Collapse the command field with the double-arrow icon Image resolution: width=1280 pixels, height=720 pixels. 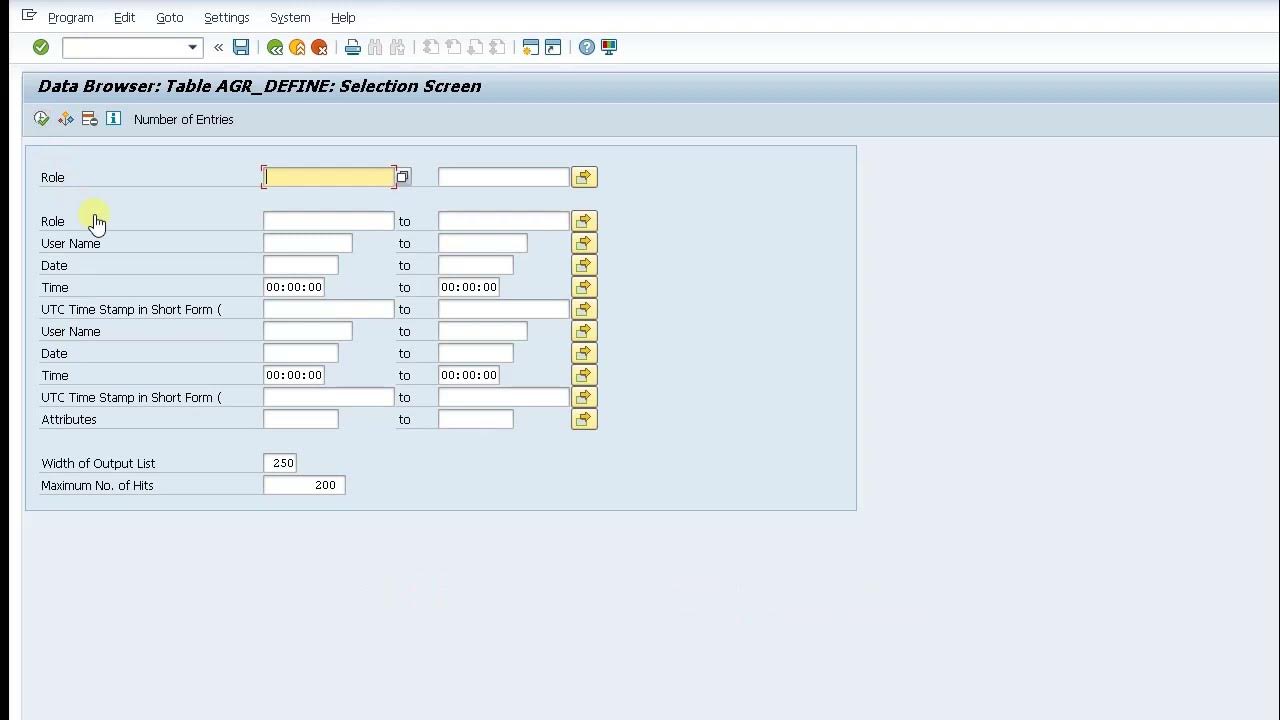point(218,47)
